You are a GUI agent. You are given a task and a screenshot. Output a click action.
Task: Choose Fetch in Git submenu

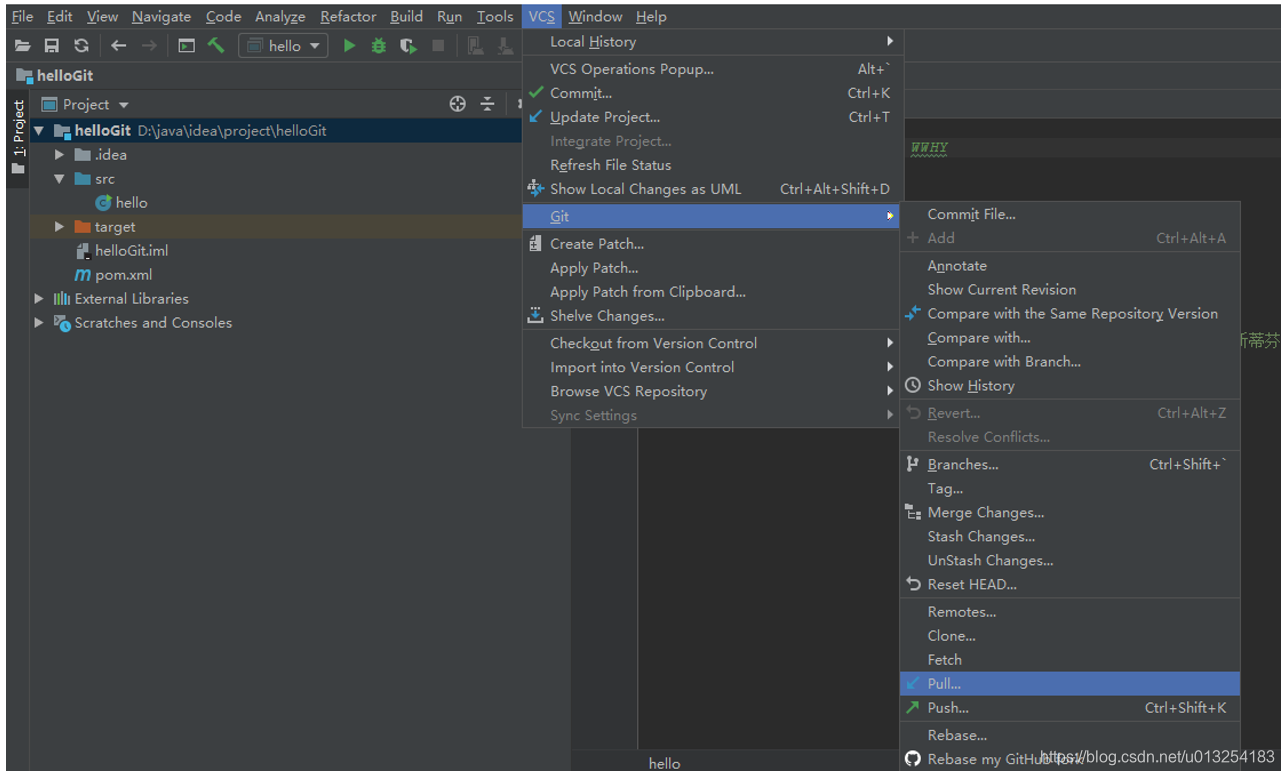(1070, 660)
